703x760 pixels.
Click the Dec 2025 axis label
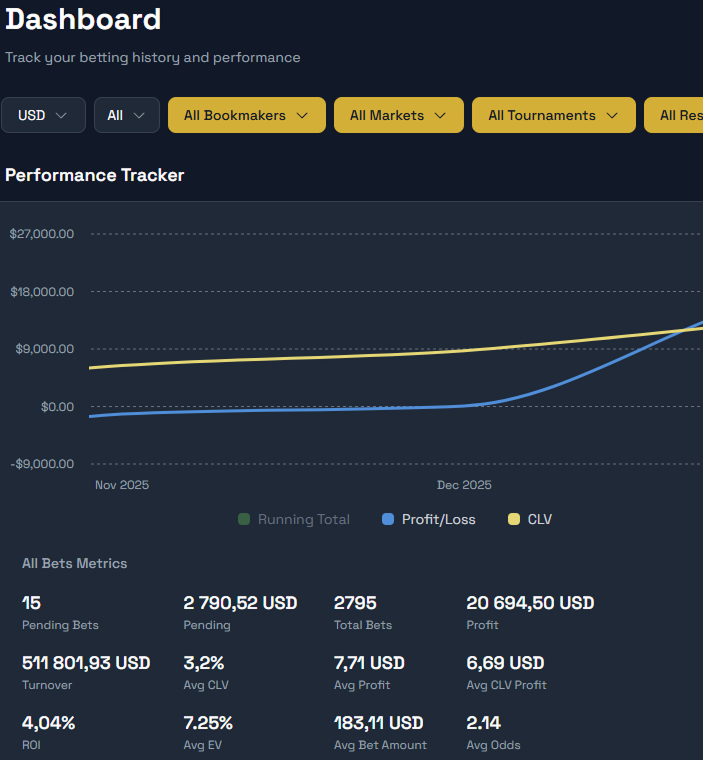click(464, 485)
